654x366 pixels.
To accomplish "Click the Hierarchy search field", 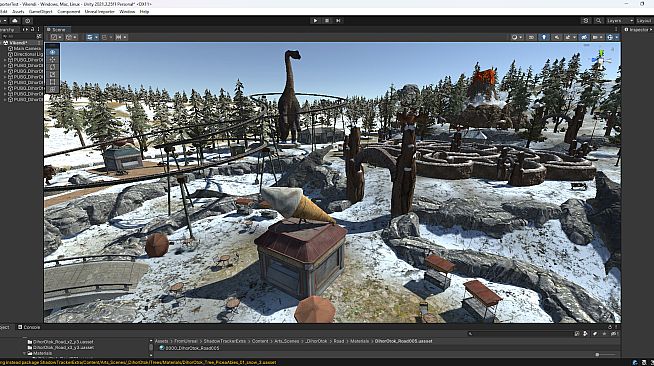I will (18, 36).
